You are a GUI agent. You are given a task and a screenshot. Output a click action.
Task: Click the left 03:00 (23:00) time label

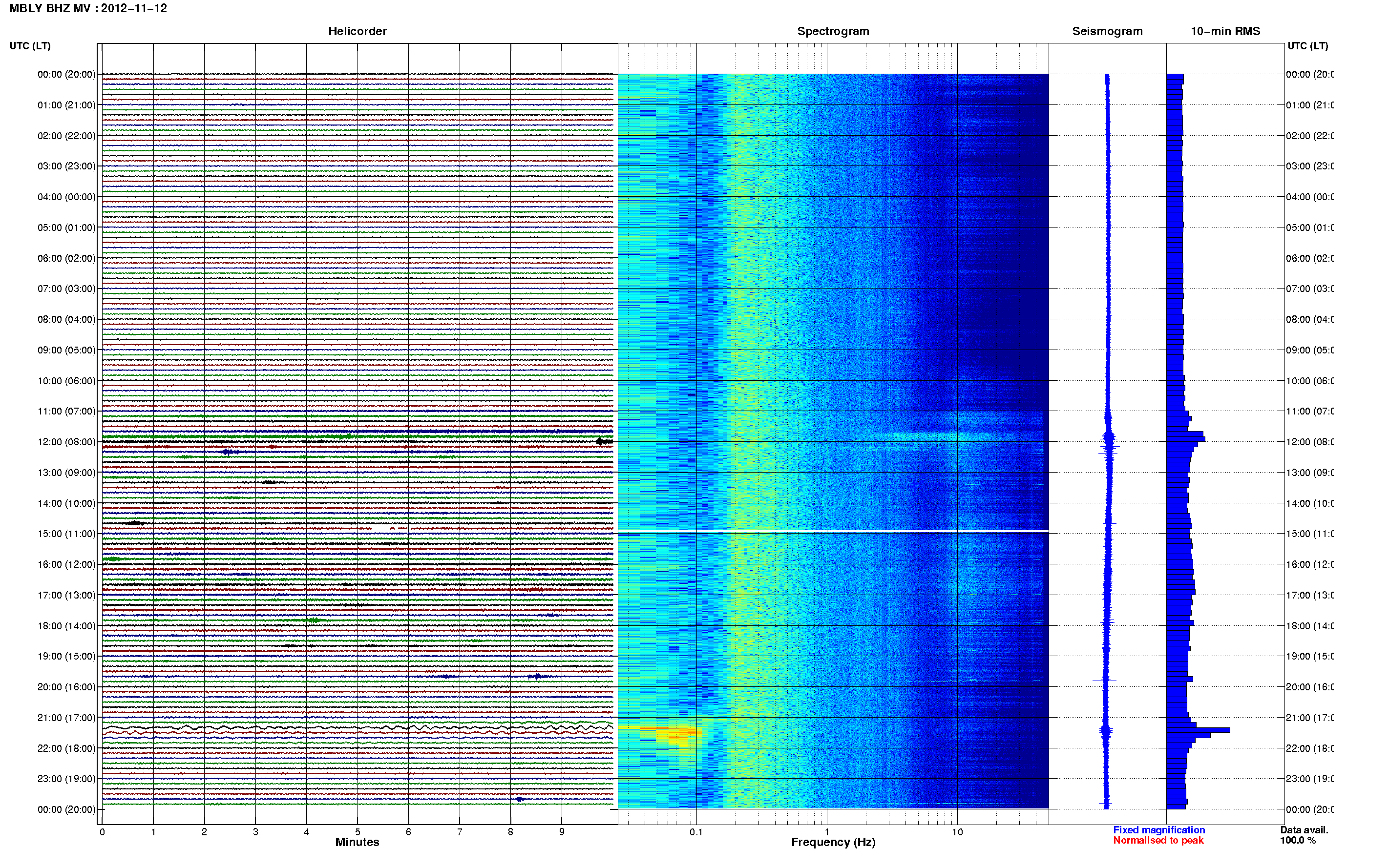[66, 166]
